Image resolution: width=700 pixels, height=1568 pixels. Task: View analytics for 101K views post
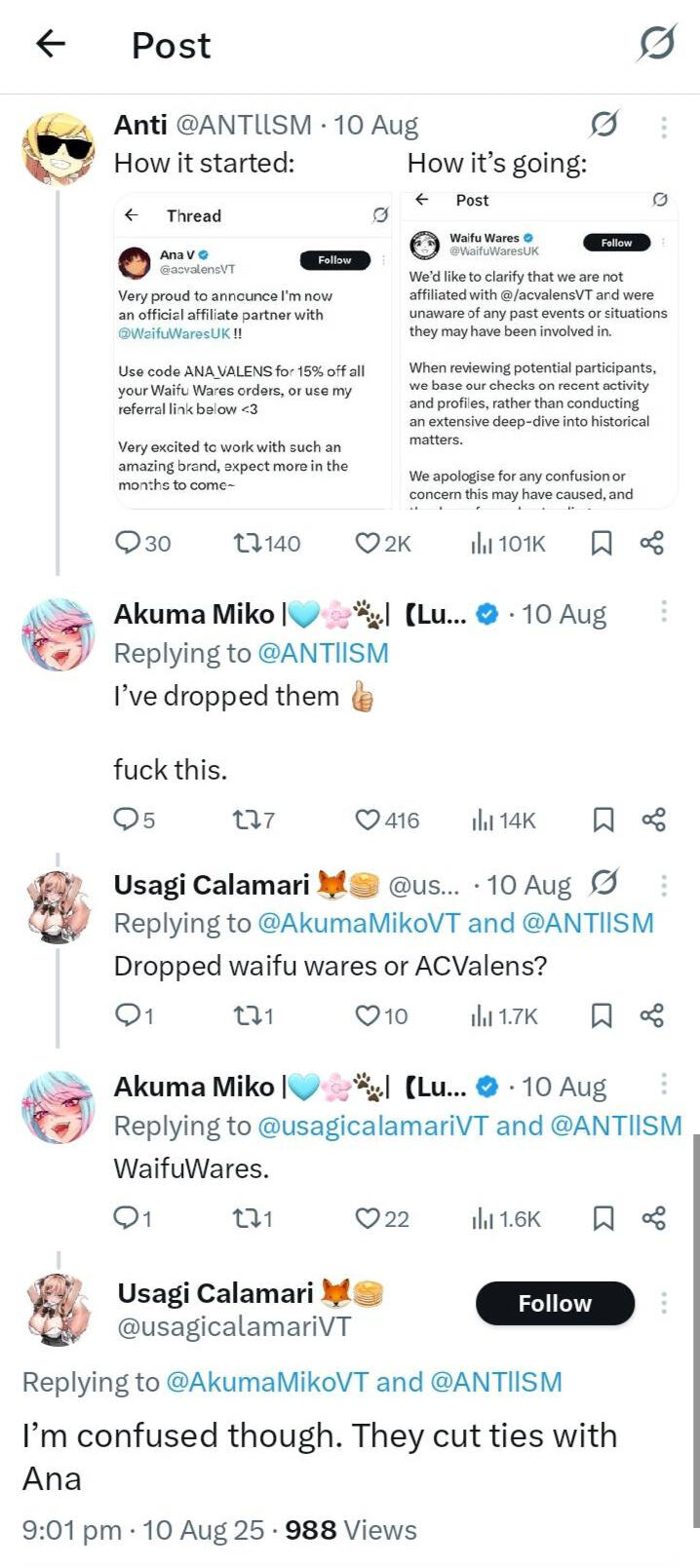tap(483, 544)
